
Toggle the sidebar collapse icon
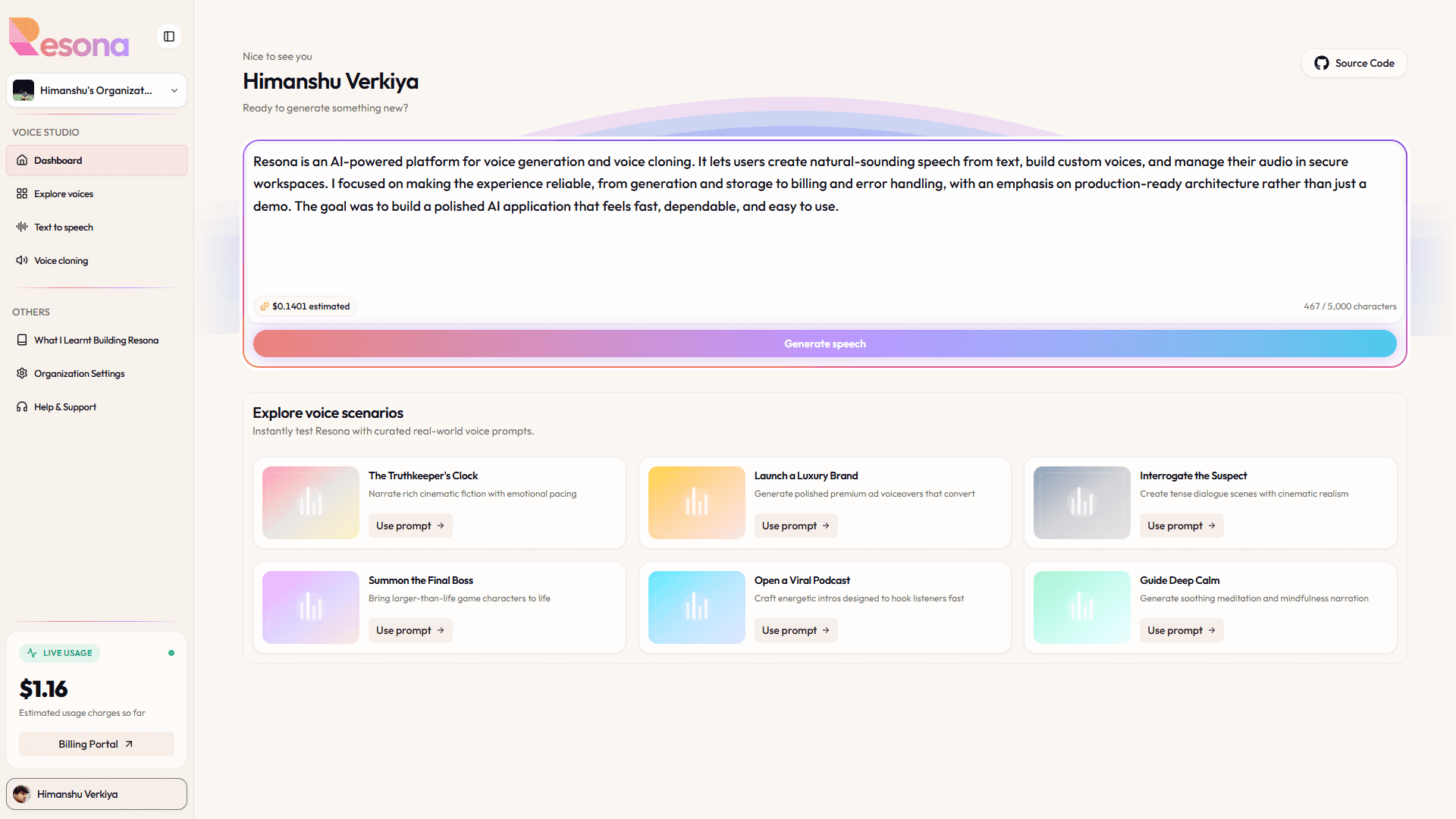(169, 36)
